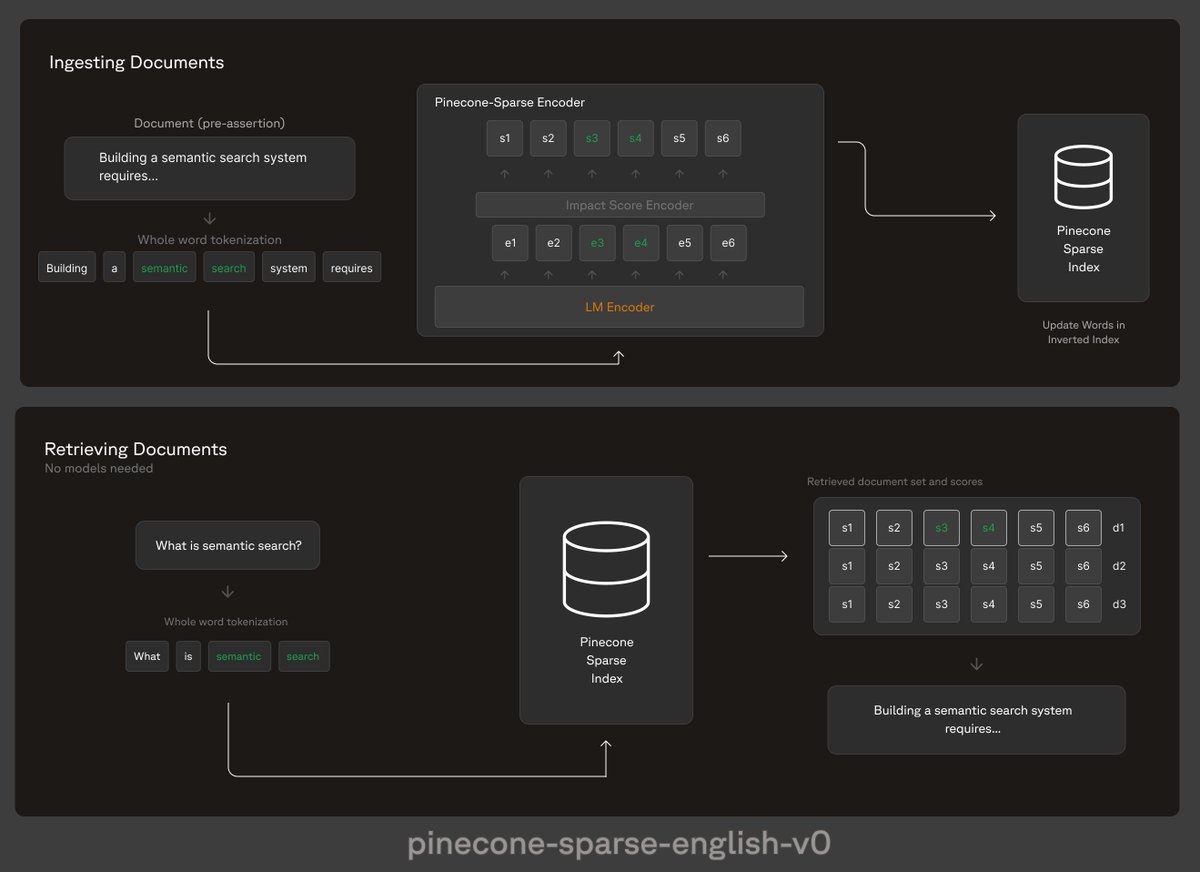Select the LM Encoder block
Image resolution: width=1200 pixels, height=872 pixels.
pos(619,307)
